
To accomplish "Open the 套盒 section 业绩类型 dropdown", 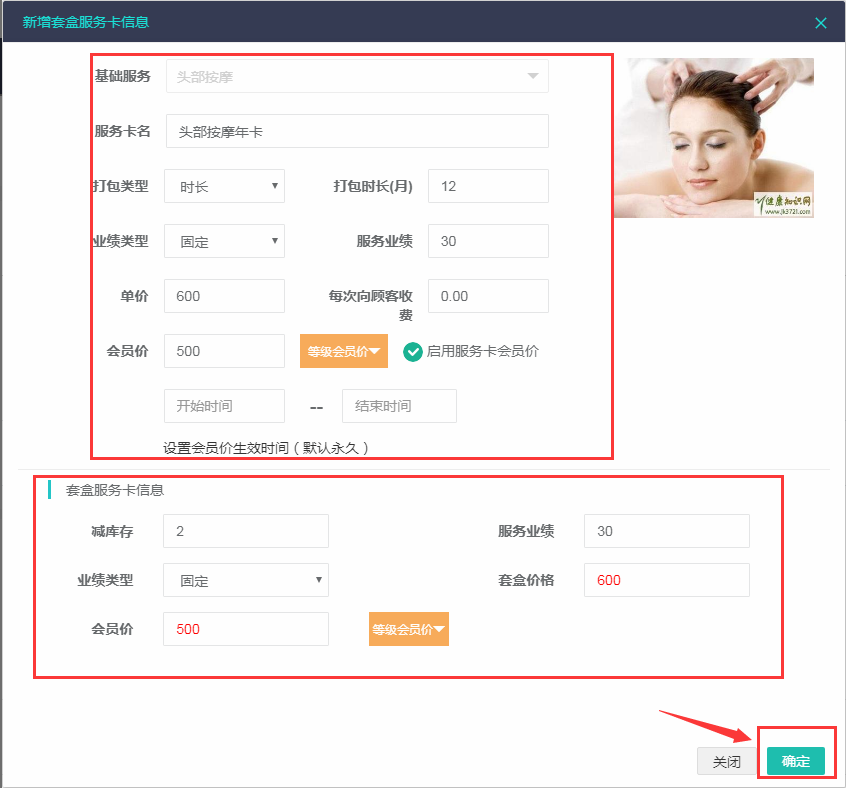I will [246, 580].
